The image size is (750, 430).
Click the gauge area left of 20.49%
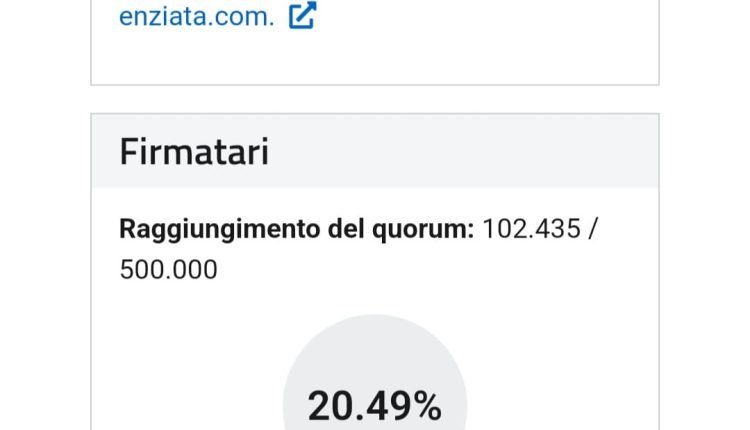tap(296, 400)
